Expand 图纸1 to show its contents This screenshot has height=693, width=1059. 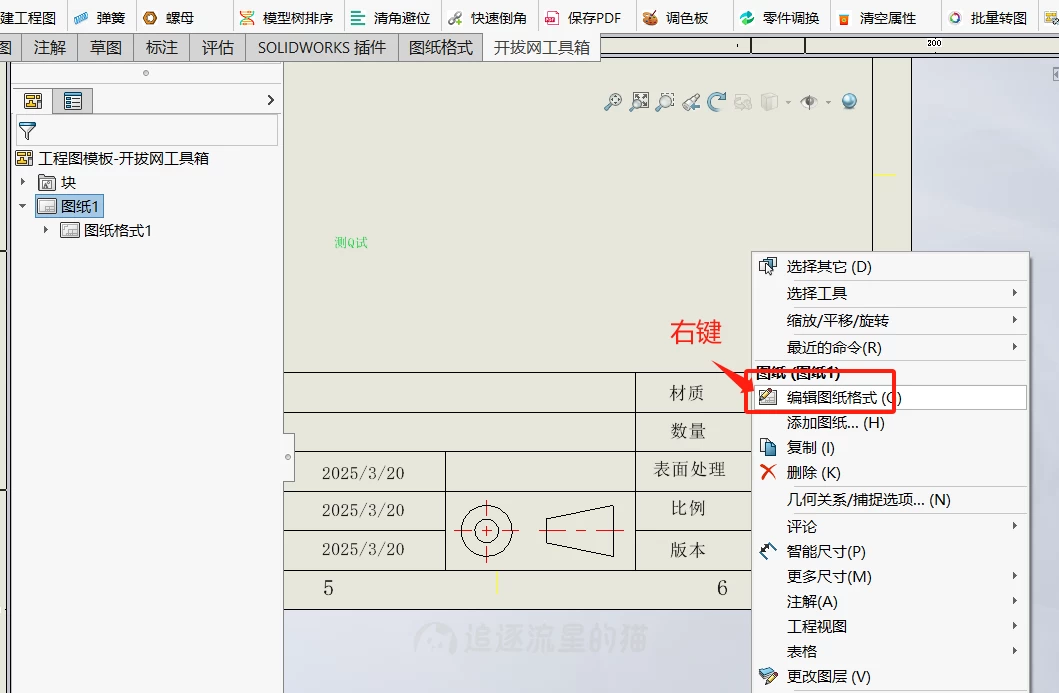(22, 205)
